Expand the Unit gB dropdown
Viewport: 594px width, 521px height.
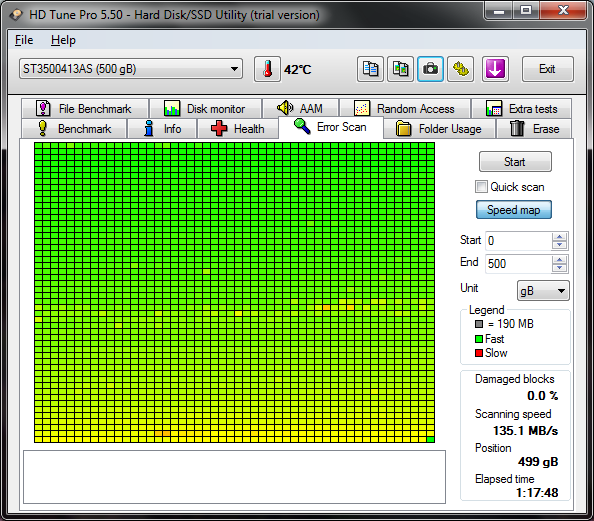point(543,291)
